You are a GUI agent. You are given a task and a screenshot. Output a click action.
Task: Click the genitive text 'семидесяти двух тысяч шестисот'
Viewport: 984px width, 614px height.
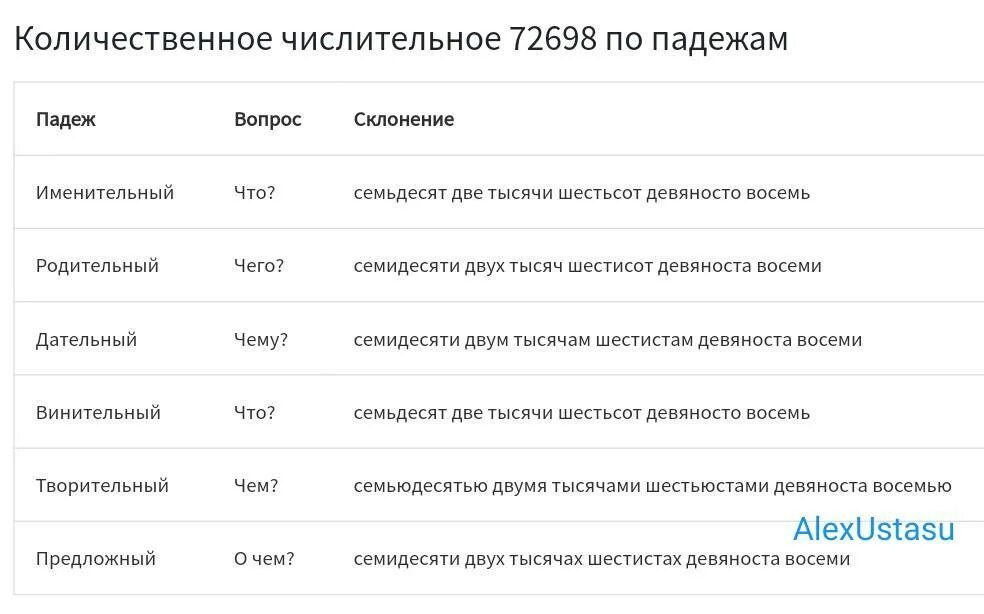(x=503, y=267)
